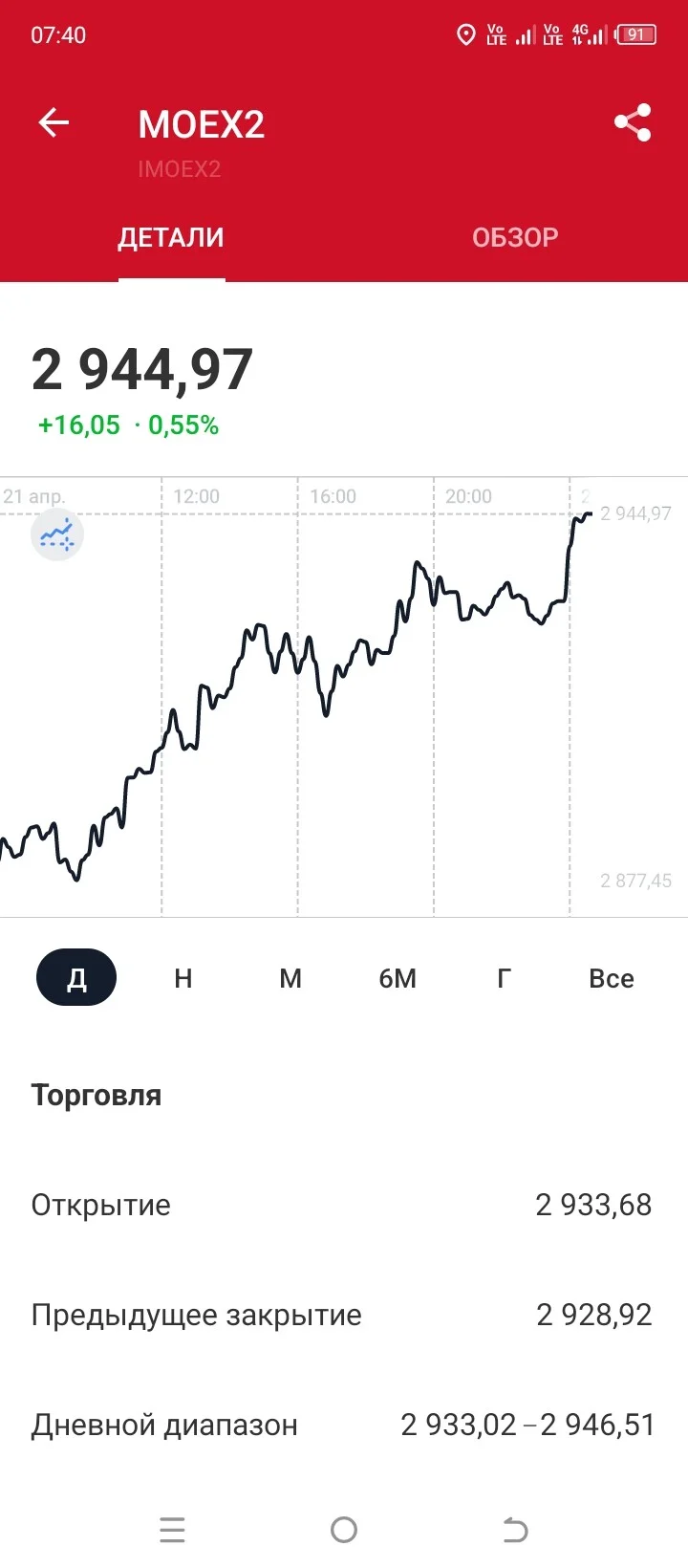Tap the back arrow icon
The height and width of the screenshot is (1568, 688).
click(54, 122)
